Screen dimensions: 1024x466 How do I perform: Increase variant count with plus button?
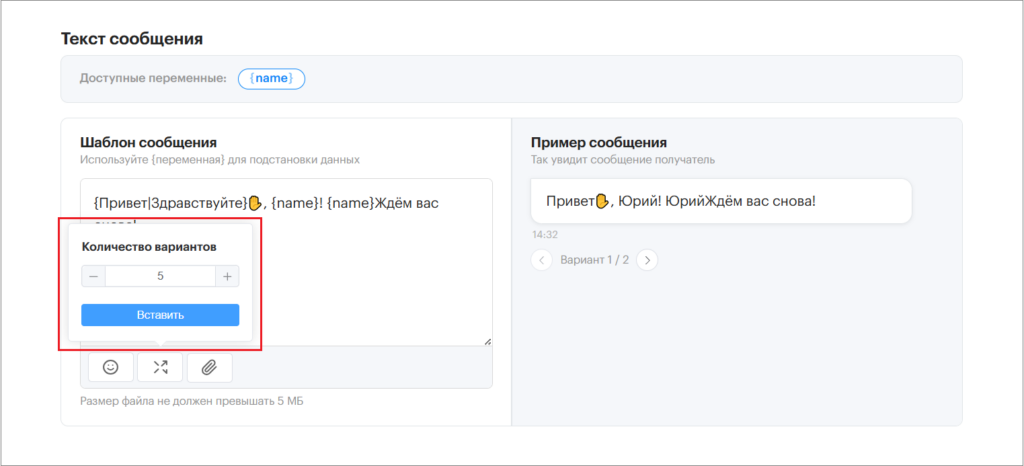point(227,276)
